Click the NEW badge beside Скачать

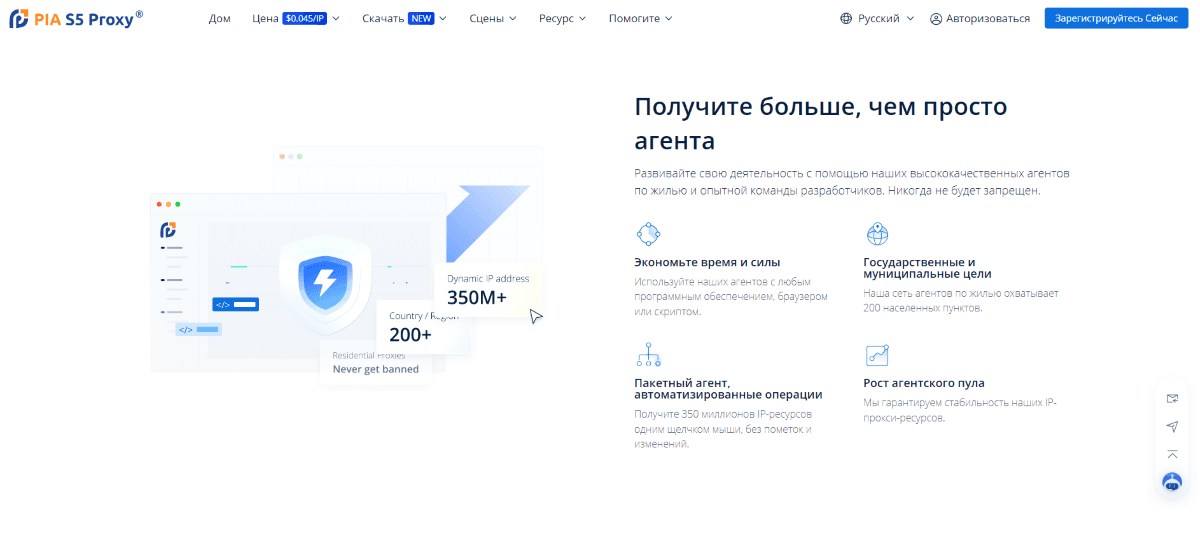point(421,18)
